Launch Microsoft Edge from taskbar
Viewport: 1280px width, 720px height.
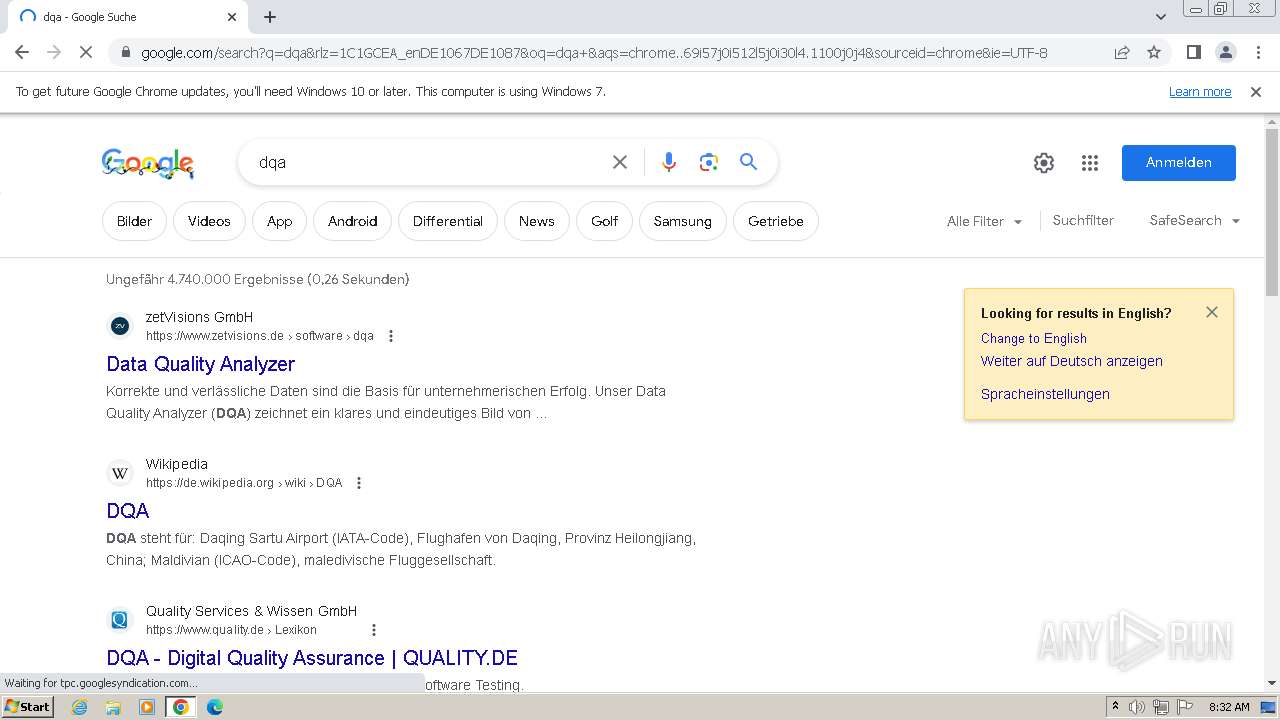pyautogui.click(x=214, y=707)
